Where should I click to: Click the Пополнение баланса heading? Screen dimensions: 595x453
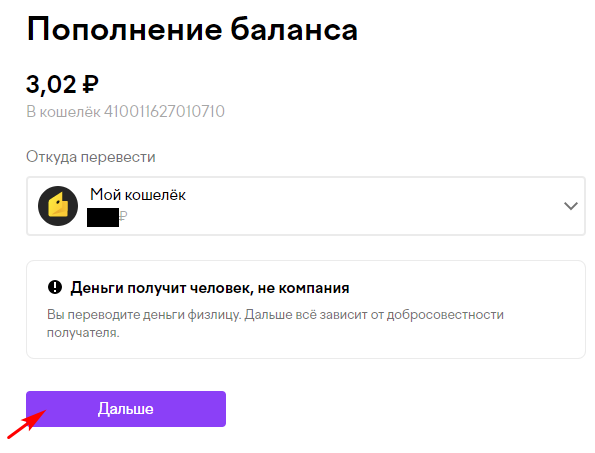[x=192, y=30]
